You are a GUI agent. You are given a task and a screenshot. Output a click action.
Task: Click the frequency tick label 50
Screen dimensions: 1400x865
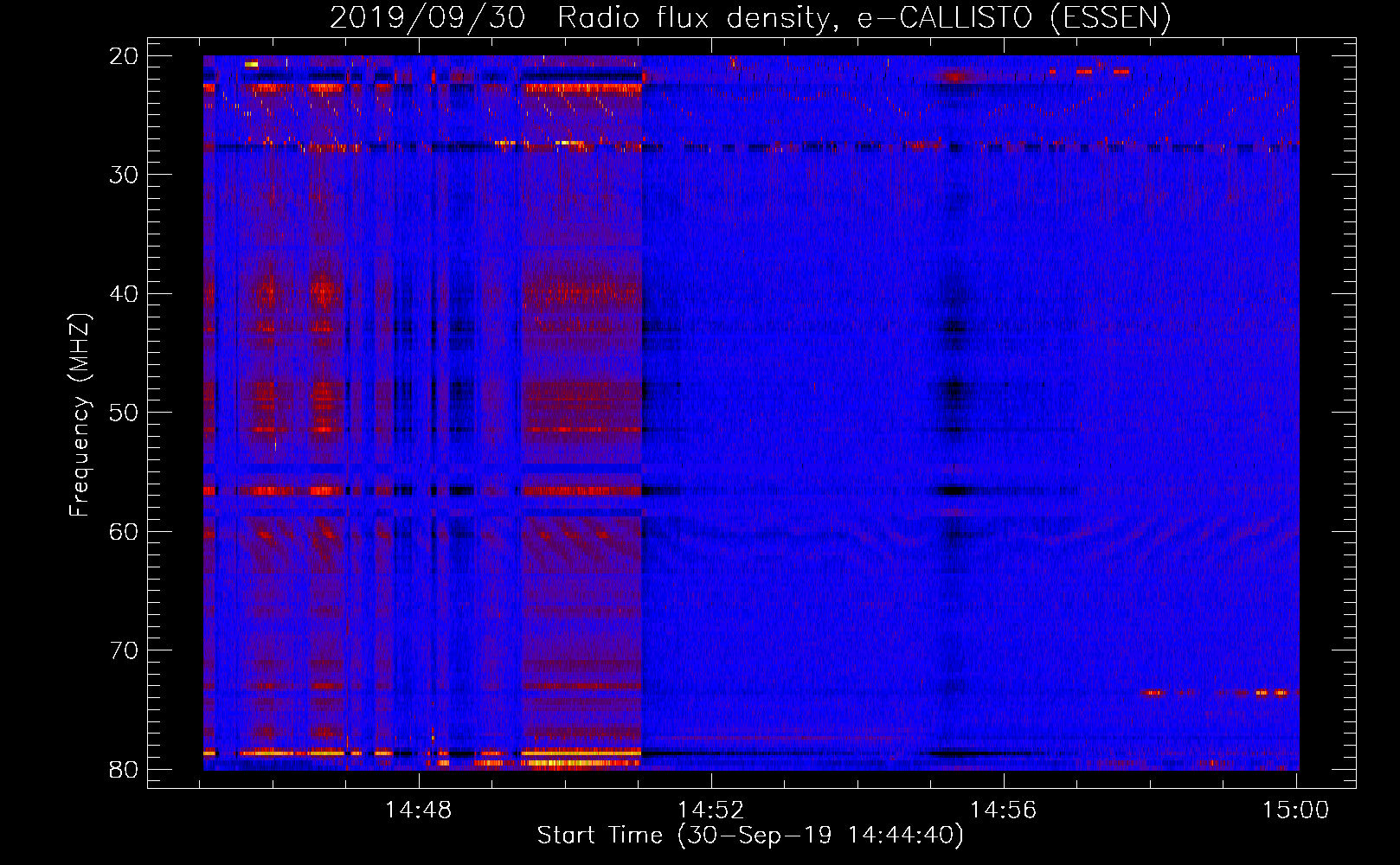tap(124, 413)
